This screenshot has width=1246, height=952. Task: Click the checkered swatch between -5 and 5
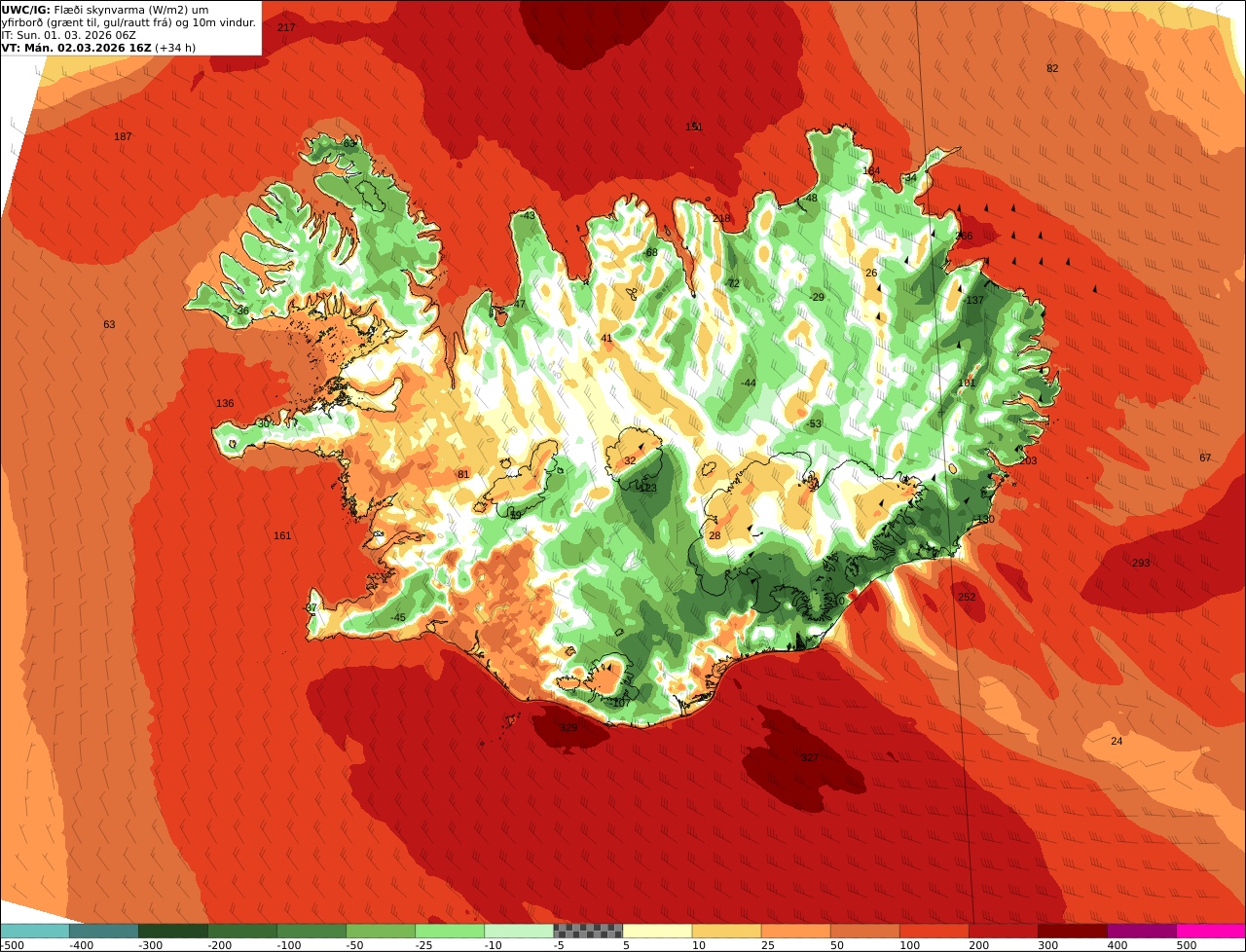click(x=588, y=931)
